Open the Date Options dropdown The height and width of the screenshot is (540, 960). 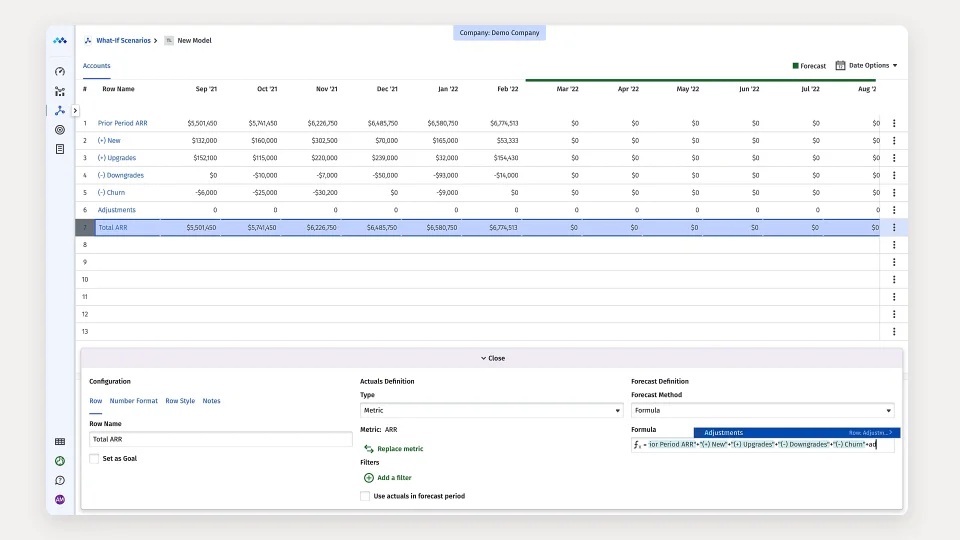pos(866,66)
